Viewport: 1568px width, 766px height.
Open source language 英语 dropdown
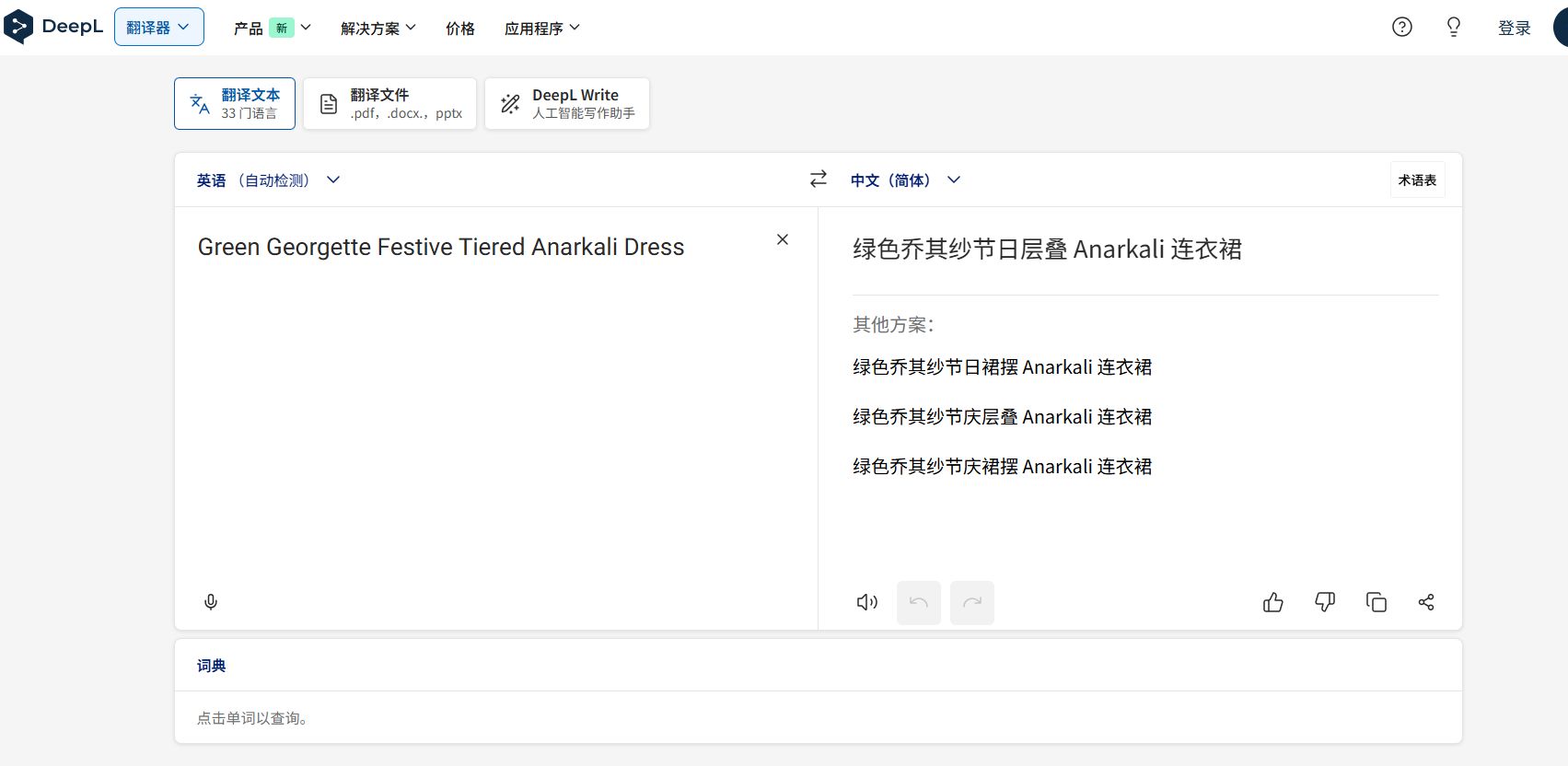pos(268,180)
